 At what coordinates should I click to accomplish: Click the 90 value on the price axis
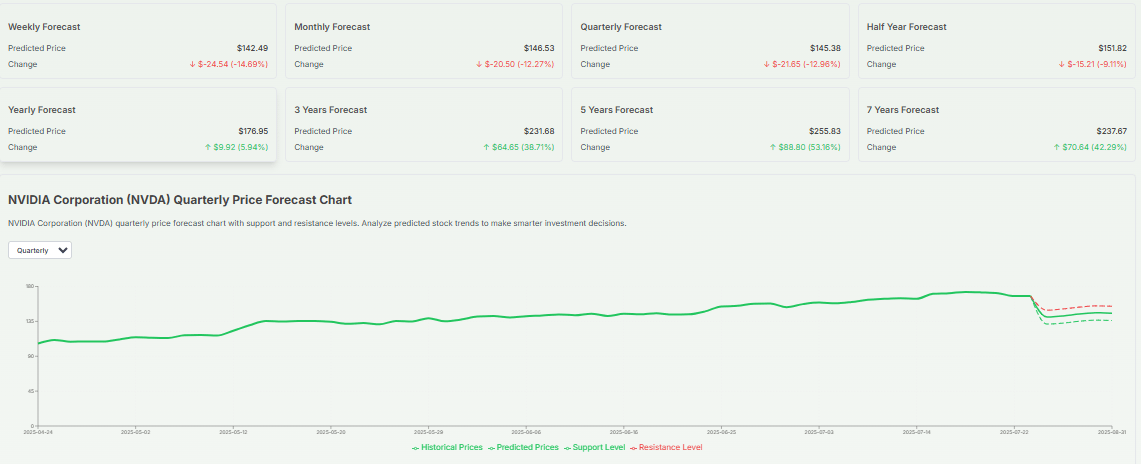pos(31,356)
